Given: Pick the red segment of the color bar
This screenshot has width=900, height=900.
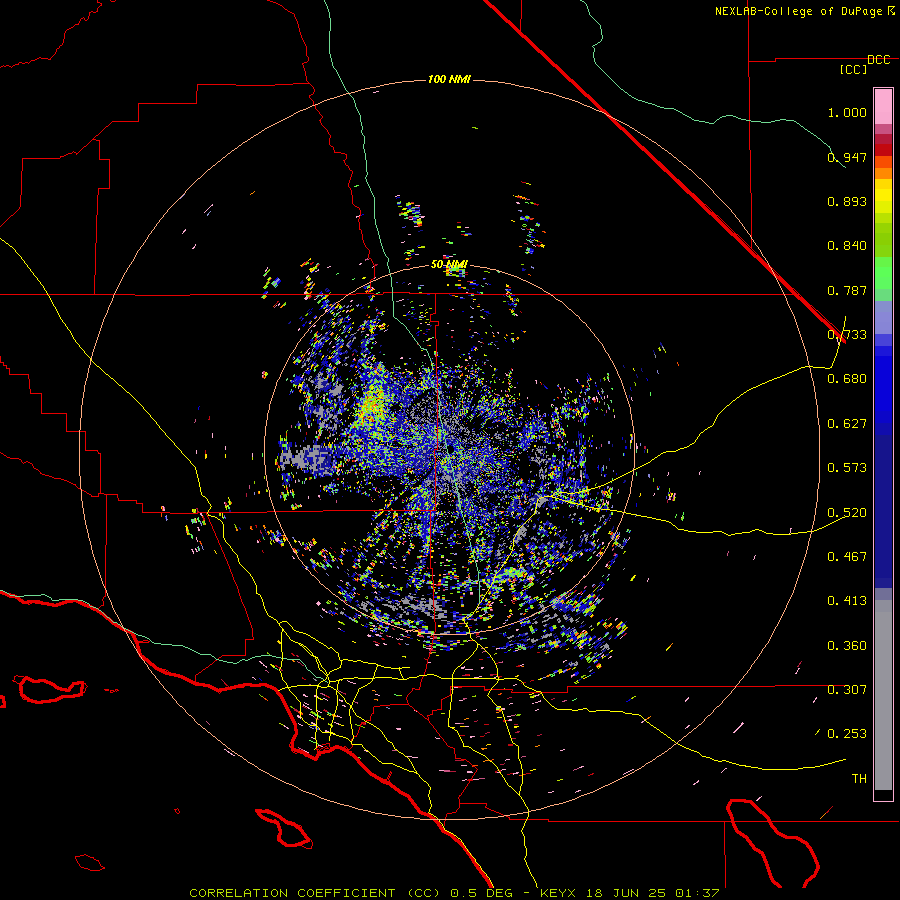Looking at the screenshot, I should (883, 149).
